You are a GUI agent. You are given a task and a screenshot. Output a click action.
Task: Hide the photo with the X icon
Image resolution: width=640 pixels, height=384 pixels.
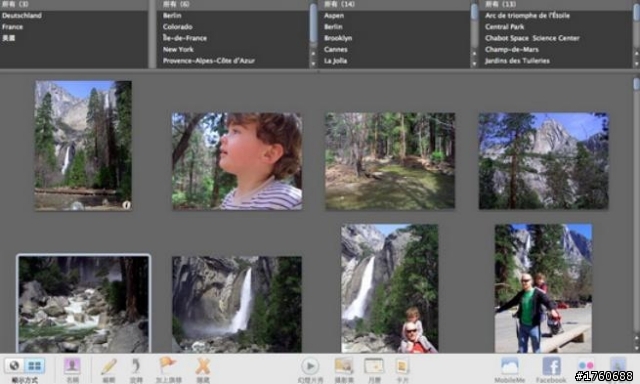click(x=202, y=366)
